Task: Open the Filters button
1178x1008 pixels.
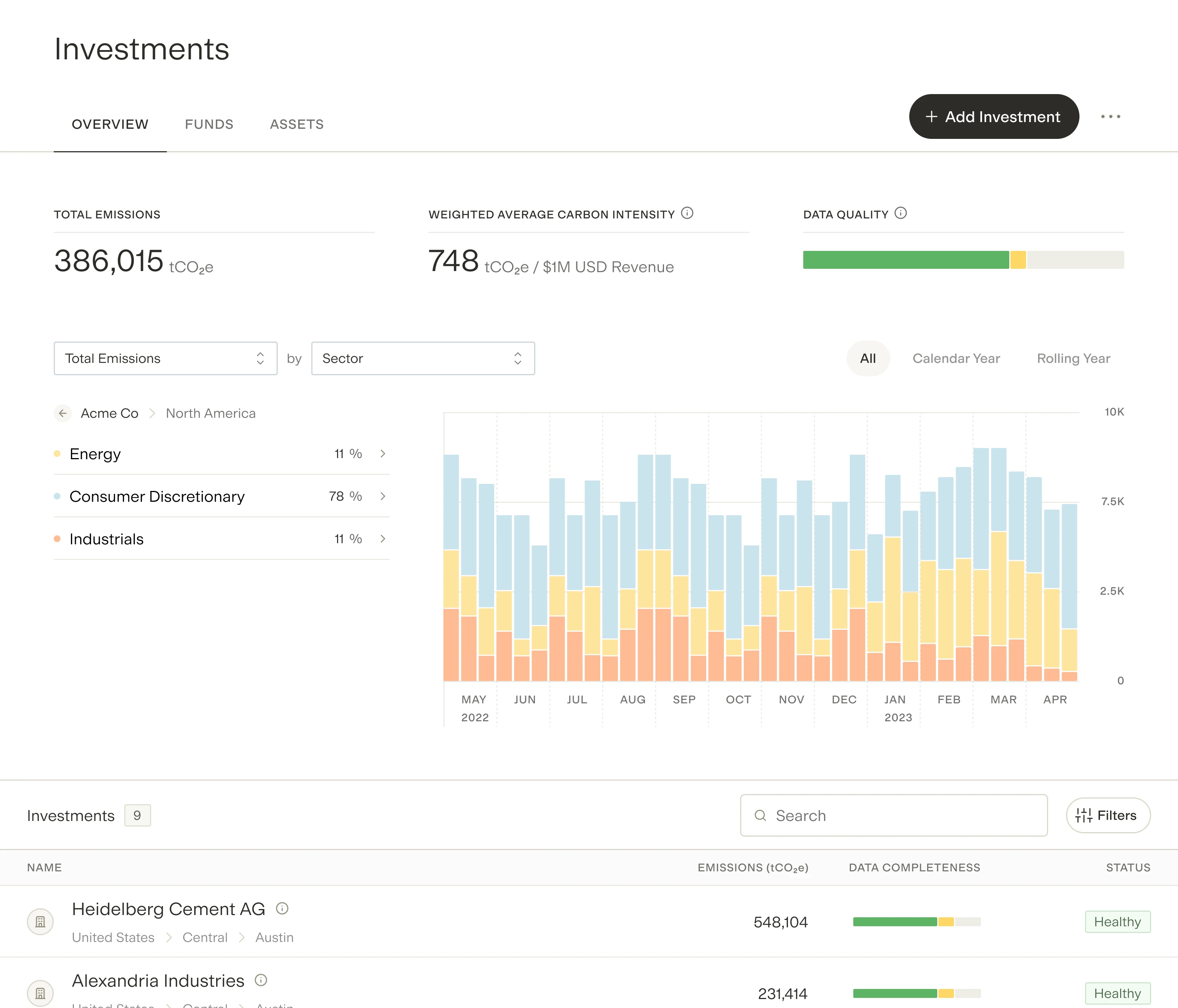Action: tap(1108, 815)
